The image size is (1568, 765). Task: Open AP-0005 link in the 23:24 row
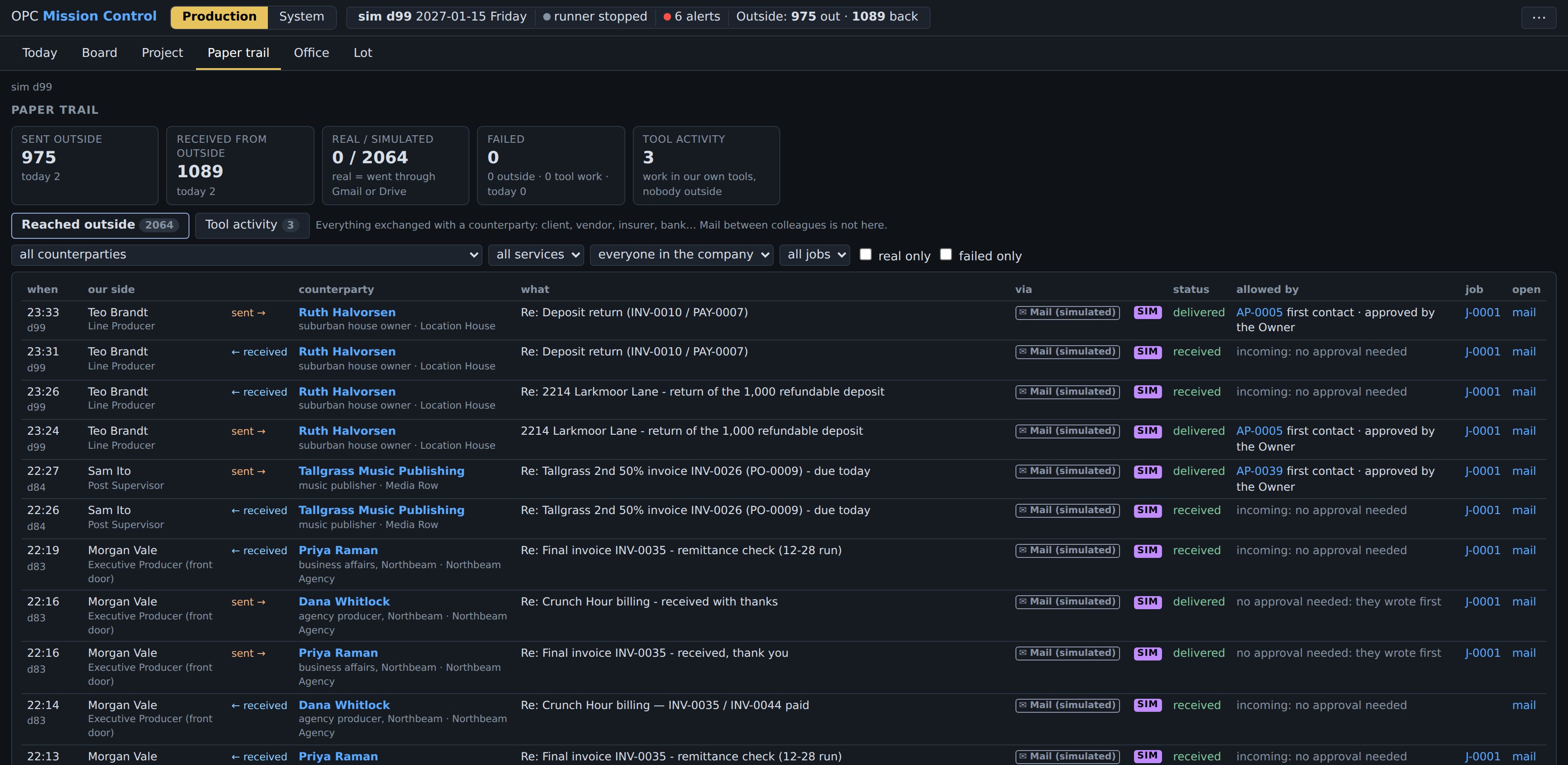[1259, 431]
